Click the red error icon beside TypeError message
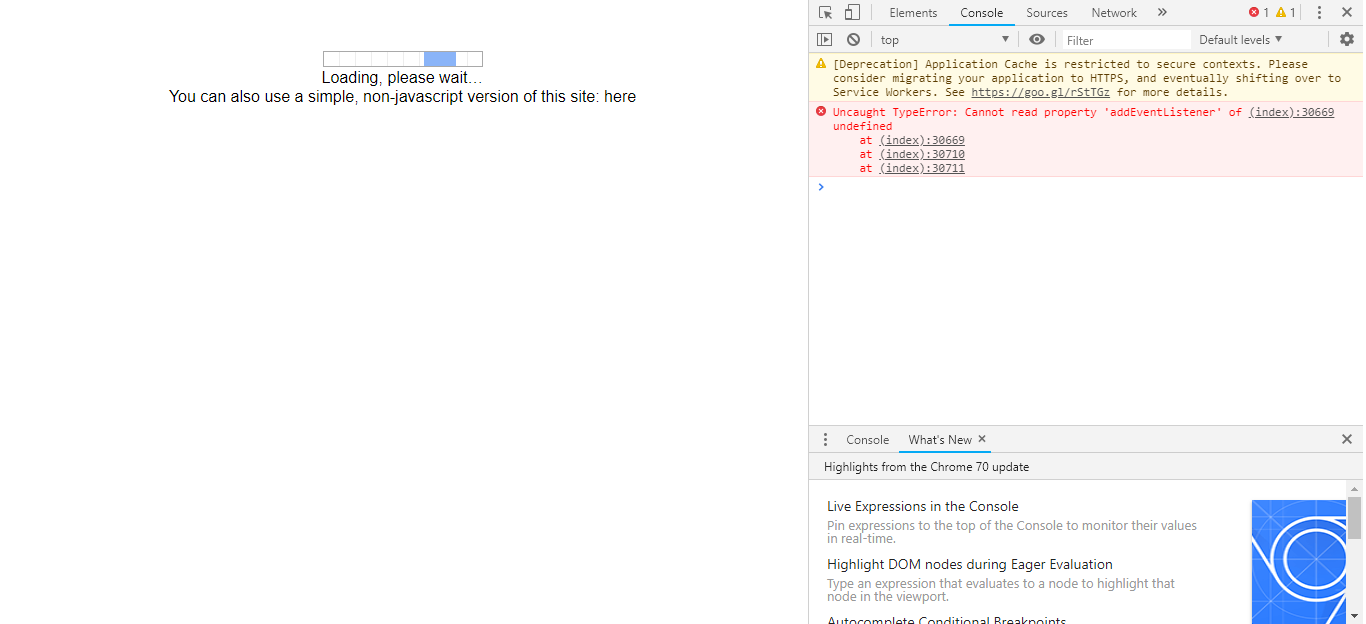 [x=821, y=112]
